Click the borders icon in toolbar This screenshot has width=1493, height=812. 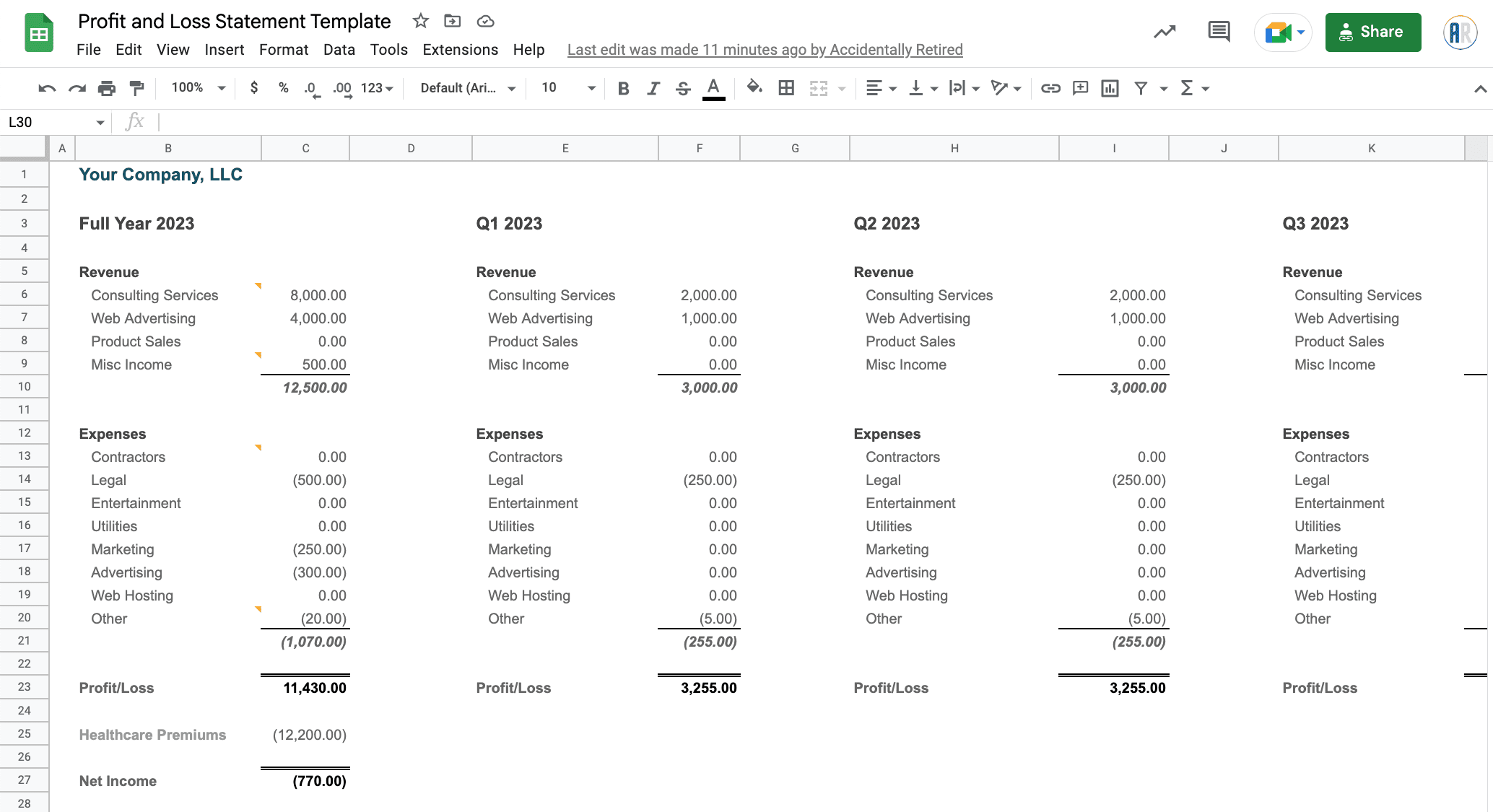tap(787, 88)
